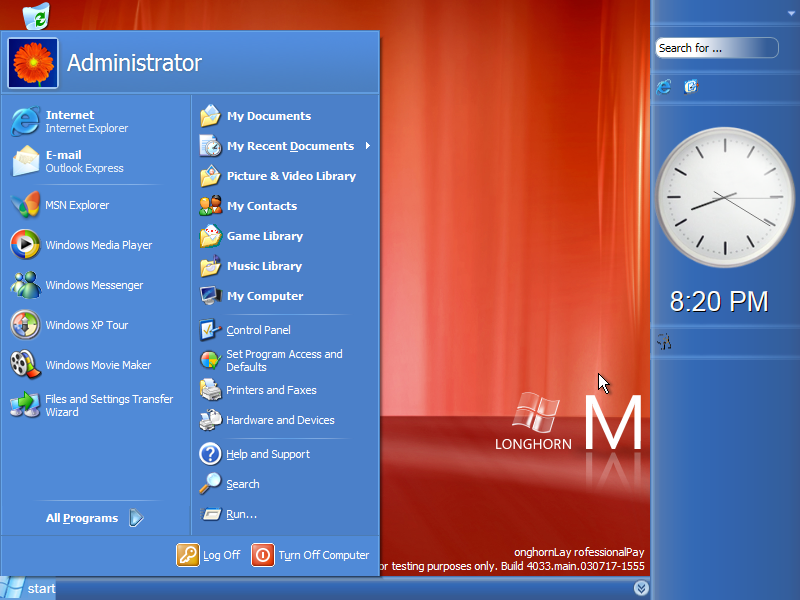The width and height of the screenshot is (800, 600).
Task: Click the sidebar Search for field
Action: [x=716, y=48]
